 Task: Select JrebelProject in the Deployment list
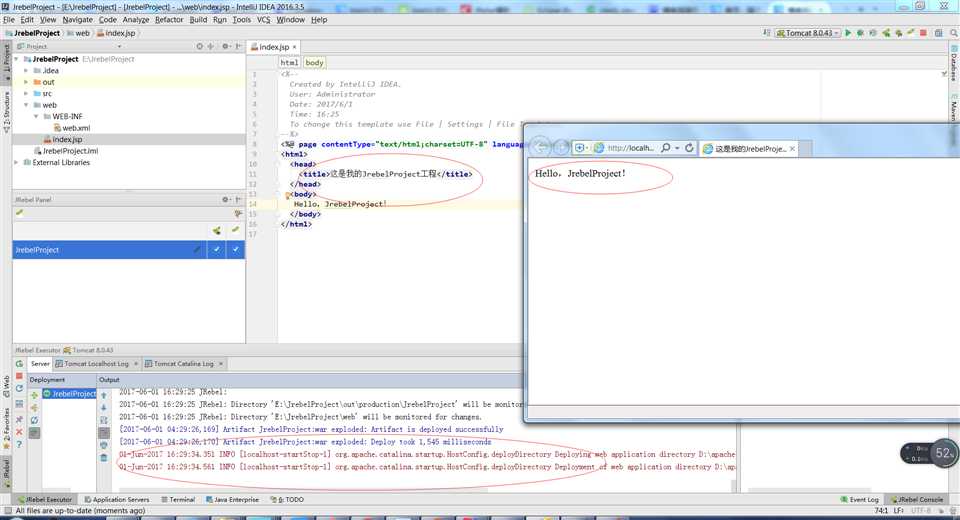pyautogui.click(x=69, y=394)
